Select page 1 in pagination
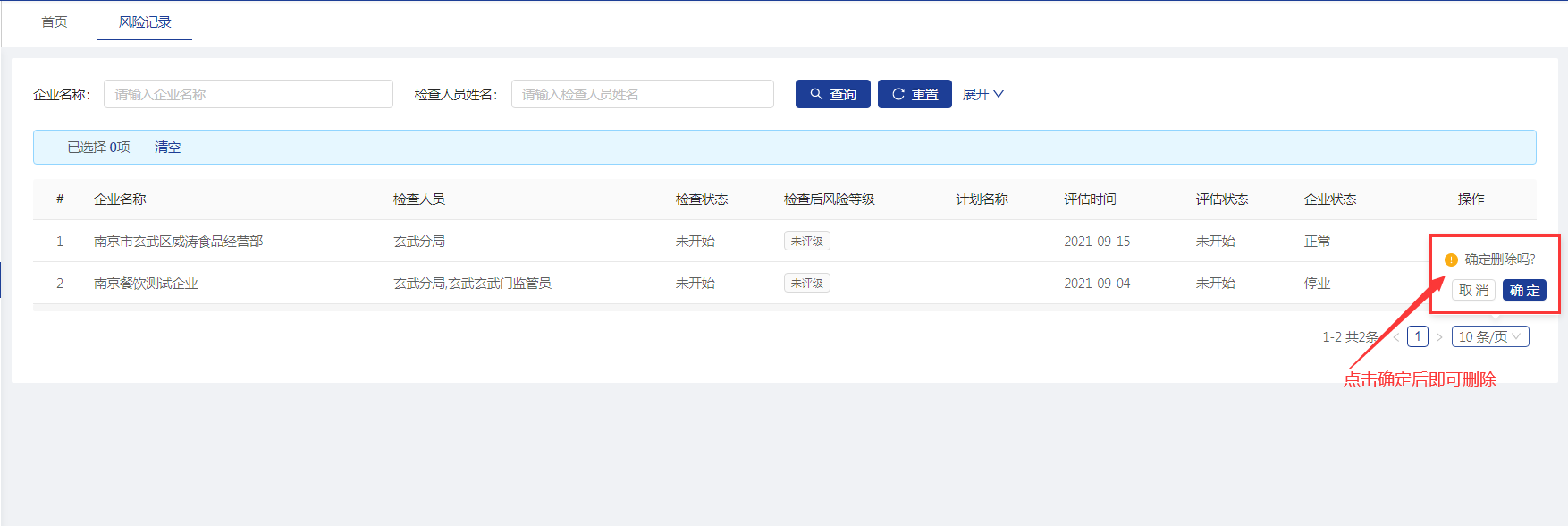Viewport: 1568px width, 526px height. coord(1417,336)
